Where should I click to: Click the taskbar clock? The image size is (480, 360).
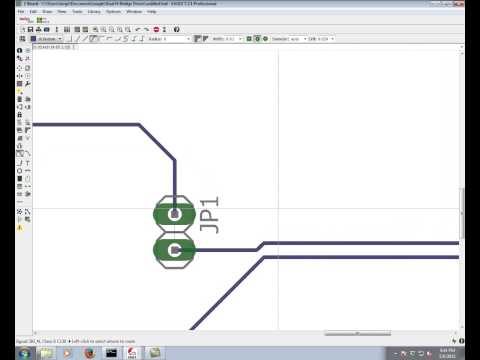(x=447, y=353)
